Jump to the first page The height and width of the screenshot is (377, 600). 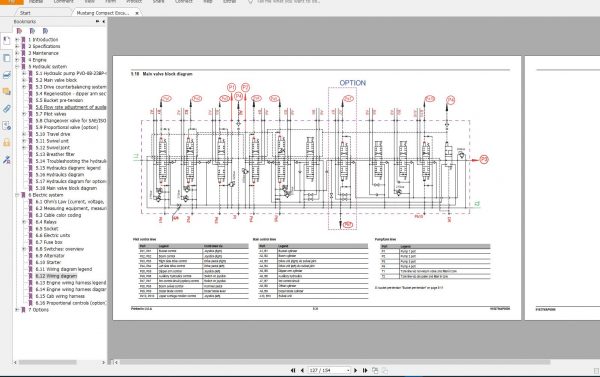[x=293, y=370]
